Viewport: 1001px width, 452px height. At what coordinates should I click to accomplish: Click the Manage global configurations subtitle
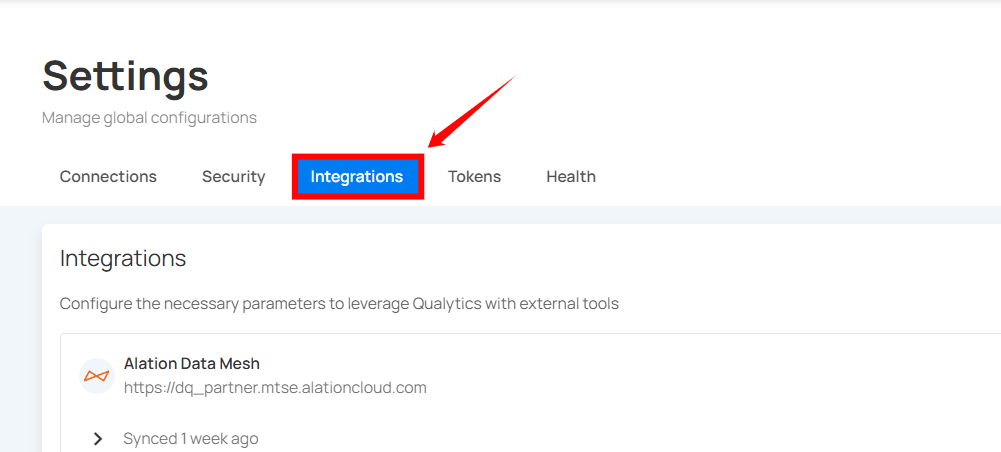pyautogui.click(x=149, y=118)
